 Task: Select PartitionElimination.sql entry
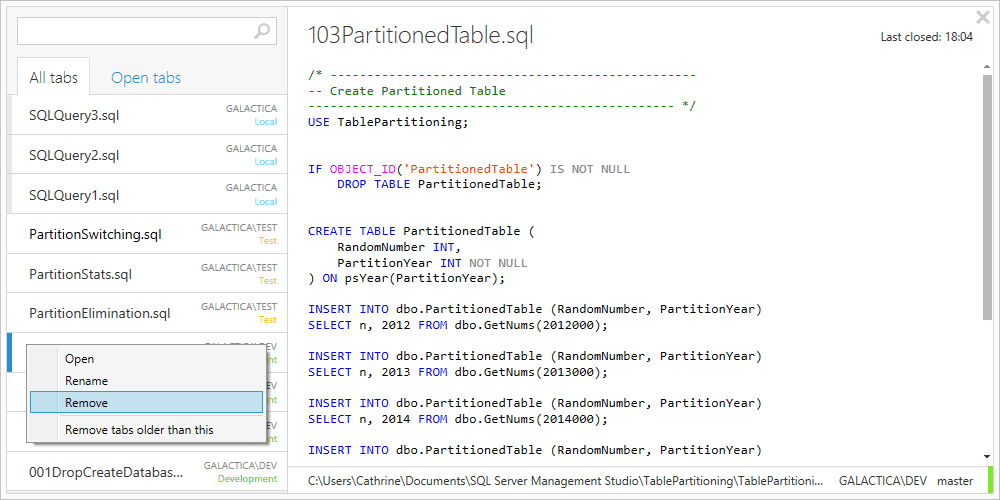[99, 313]
